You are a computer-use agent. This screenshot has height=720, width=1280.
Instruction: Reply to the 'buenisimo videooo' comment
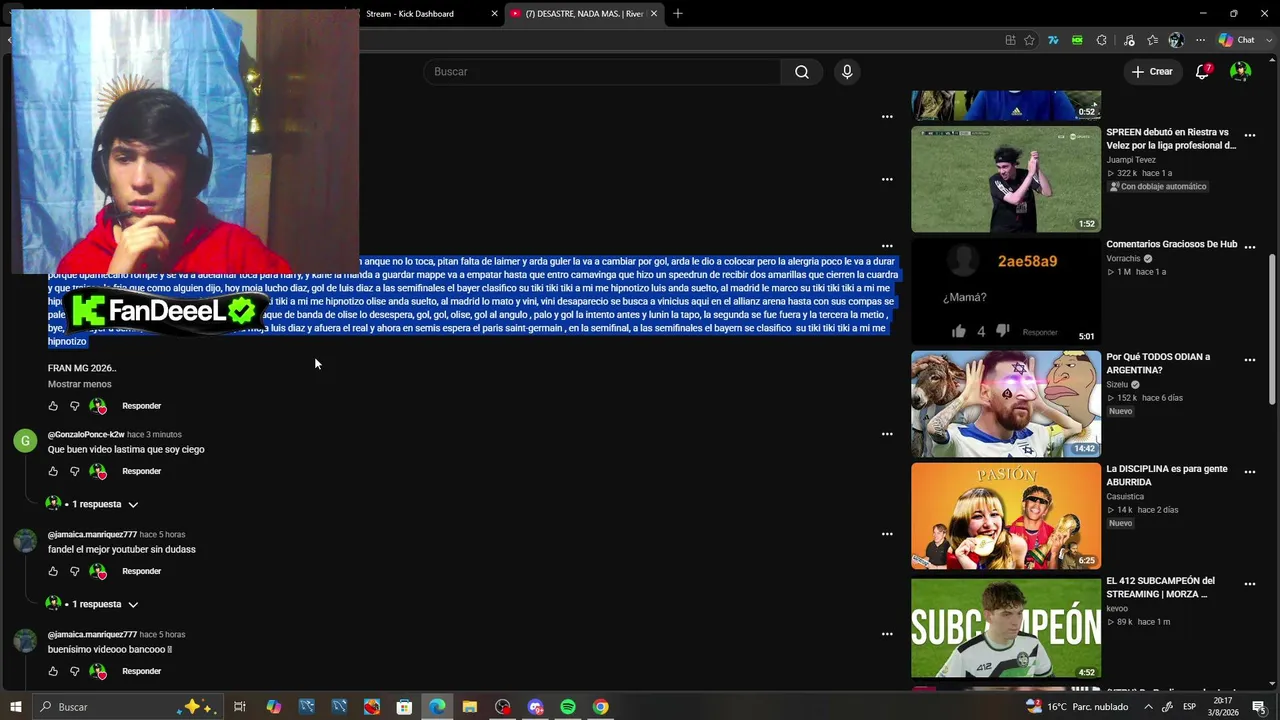(x=141, y=671)
